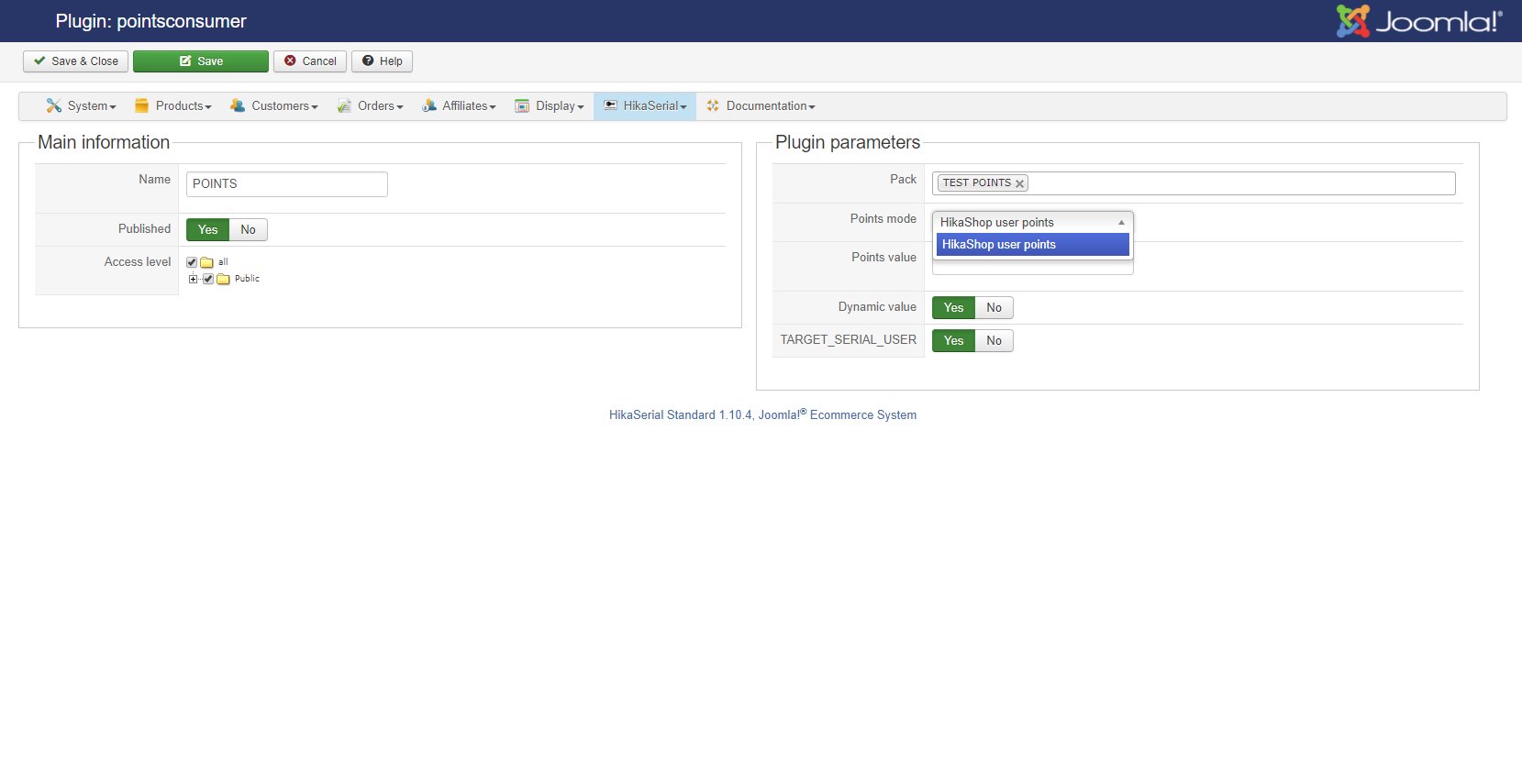1522x784 pixels.
Task: Select the highlighted 'HikaShop user points' option
Action: click(x=1033, y=245)
